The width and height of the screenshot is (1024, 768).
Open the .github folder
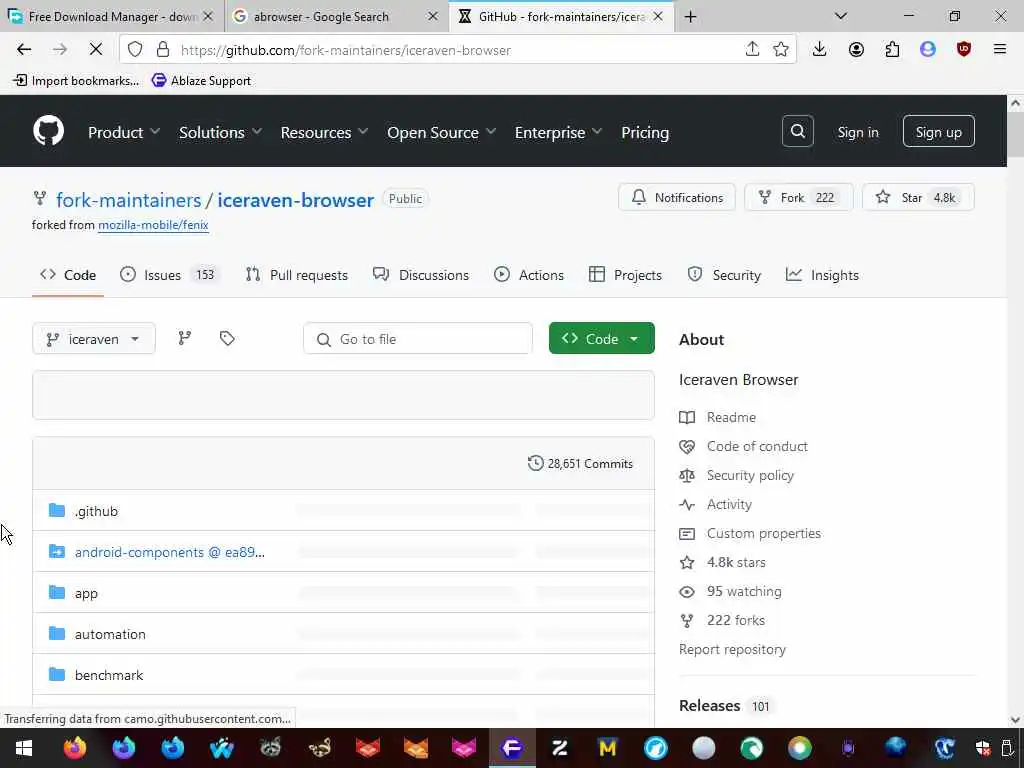(x=96, y=511)
